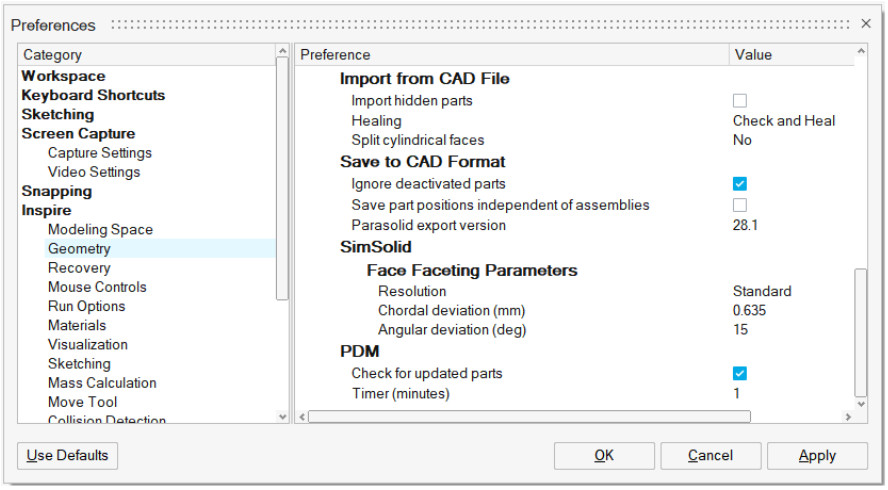Enable Save part positions independent of assemblies
This screenshot has width=888, height=490.
click(740, 205)
